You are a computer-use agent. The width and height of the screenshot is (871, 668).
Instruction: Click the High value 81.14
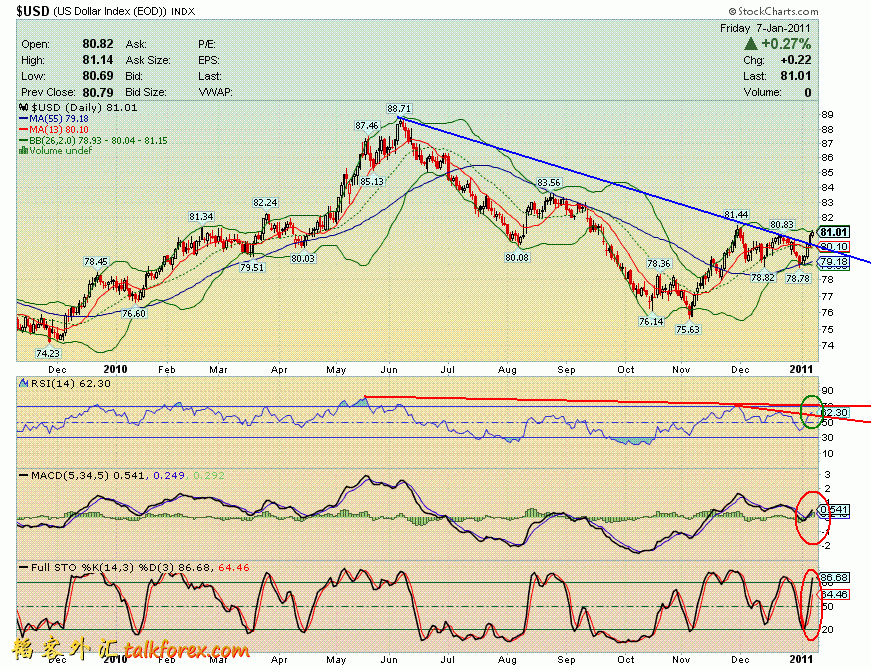tap(98, 60)
